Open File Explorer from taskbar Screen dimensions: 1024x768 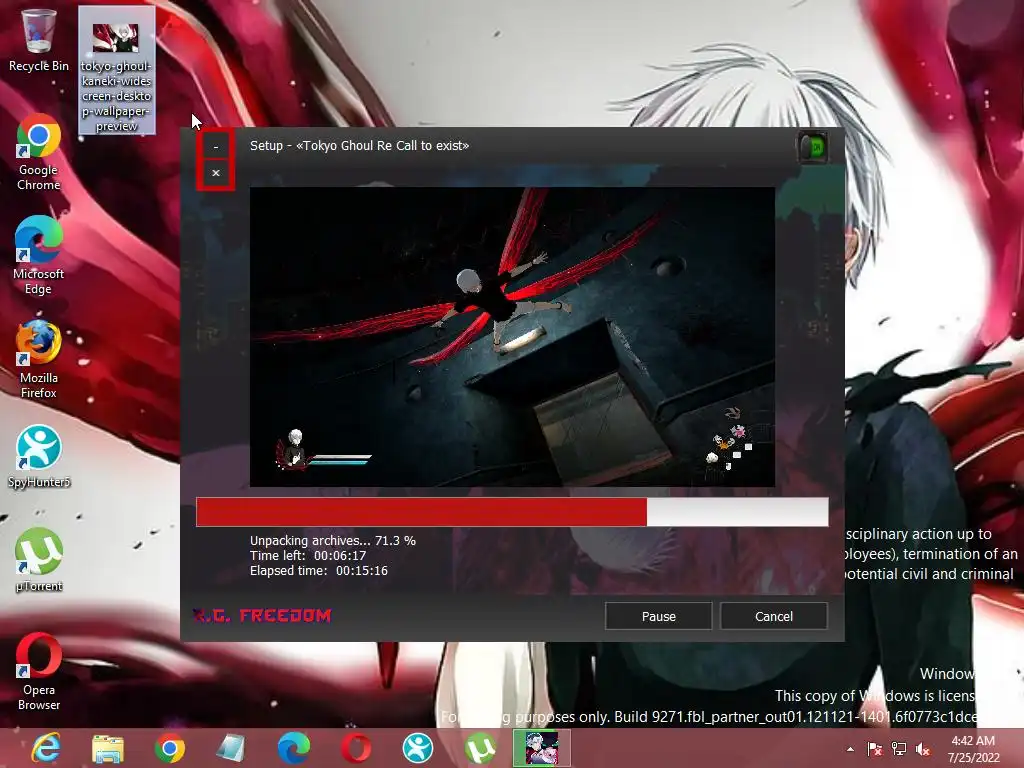pos(108,748)
